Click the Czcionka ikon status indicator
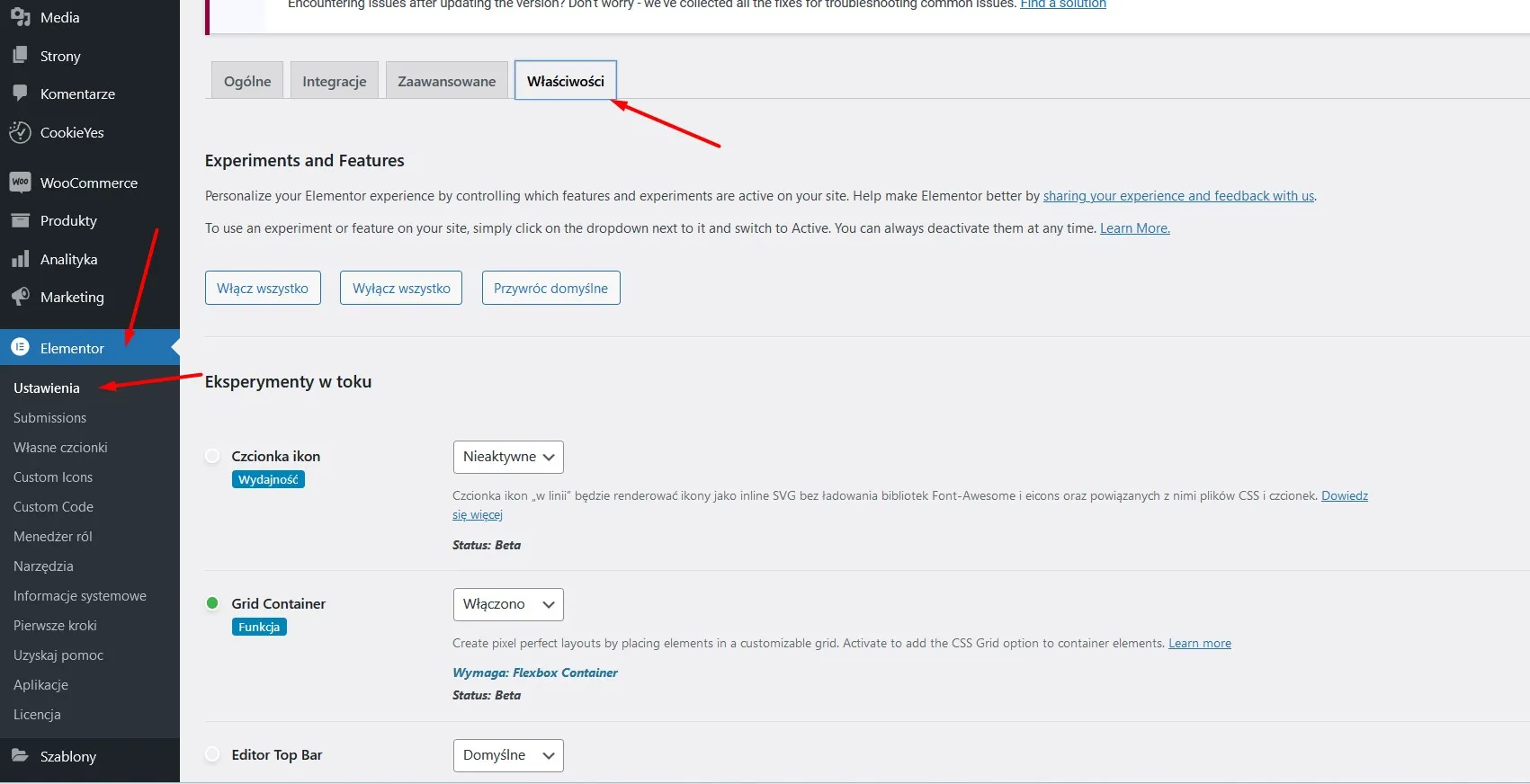Viewport: 1530px width, 784px height. point(212,456)
